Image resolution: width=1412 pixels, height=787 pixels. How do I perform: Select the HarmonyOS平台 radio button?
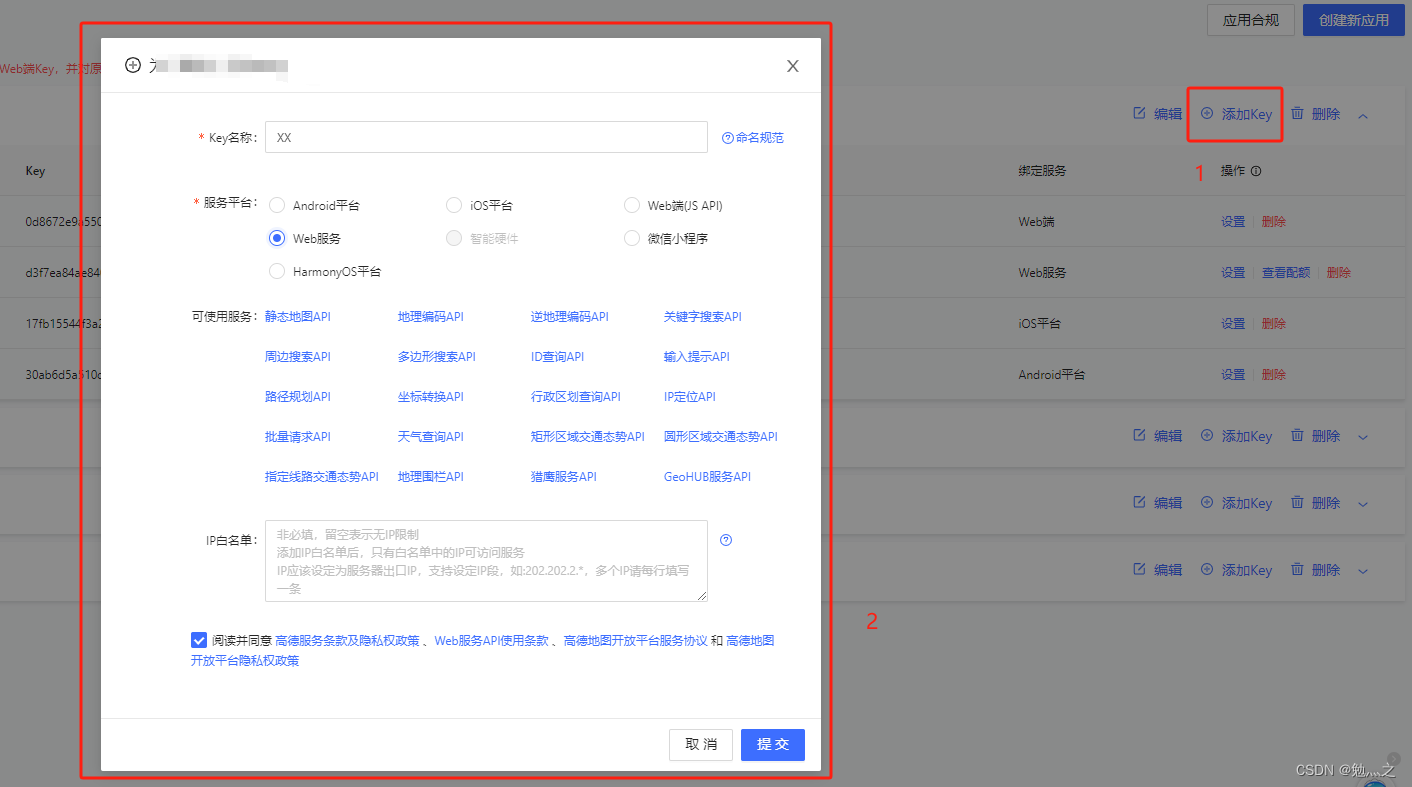point(277,271)
